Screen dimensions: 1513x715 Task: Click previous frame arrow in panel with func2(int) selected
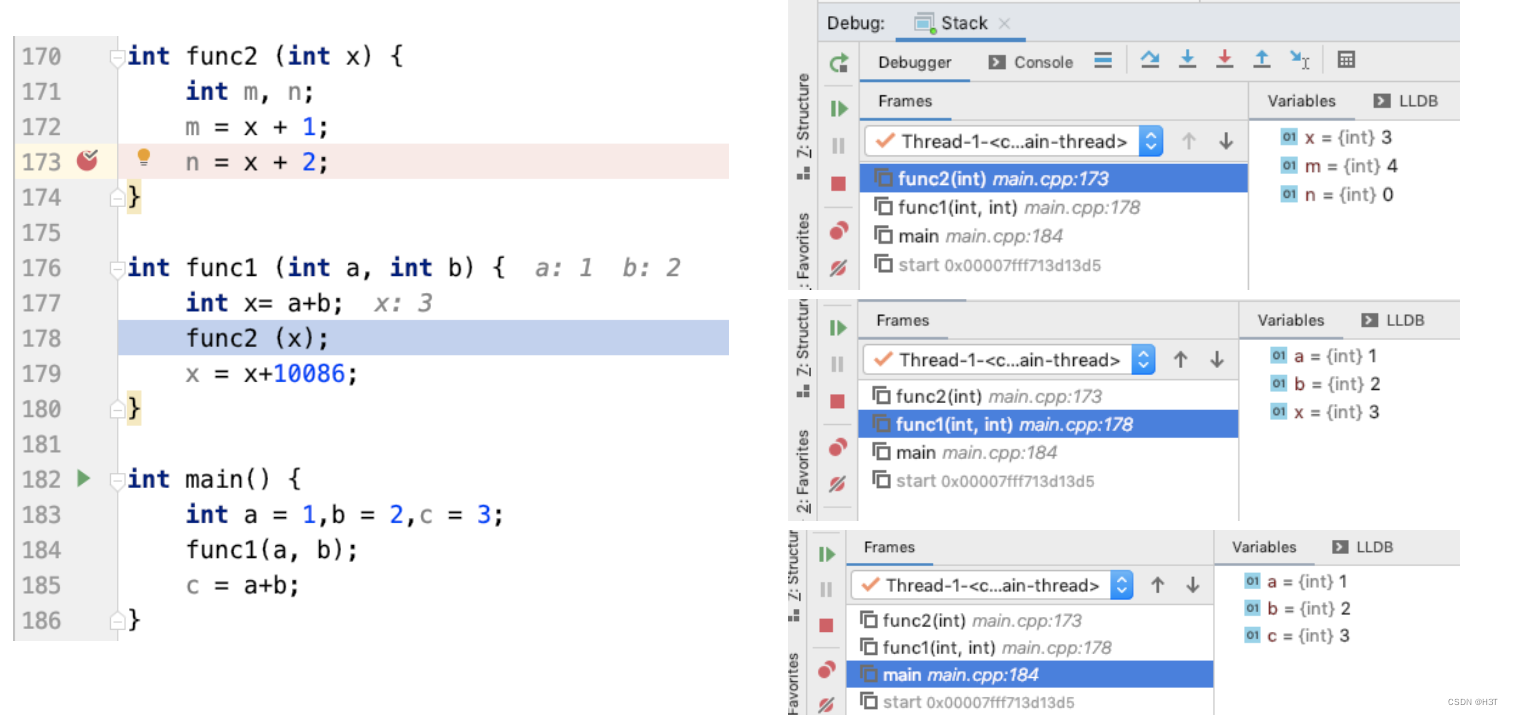1188,141
